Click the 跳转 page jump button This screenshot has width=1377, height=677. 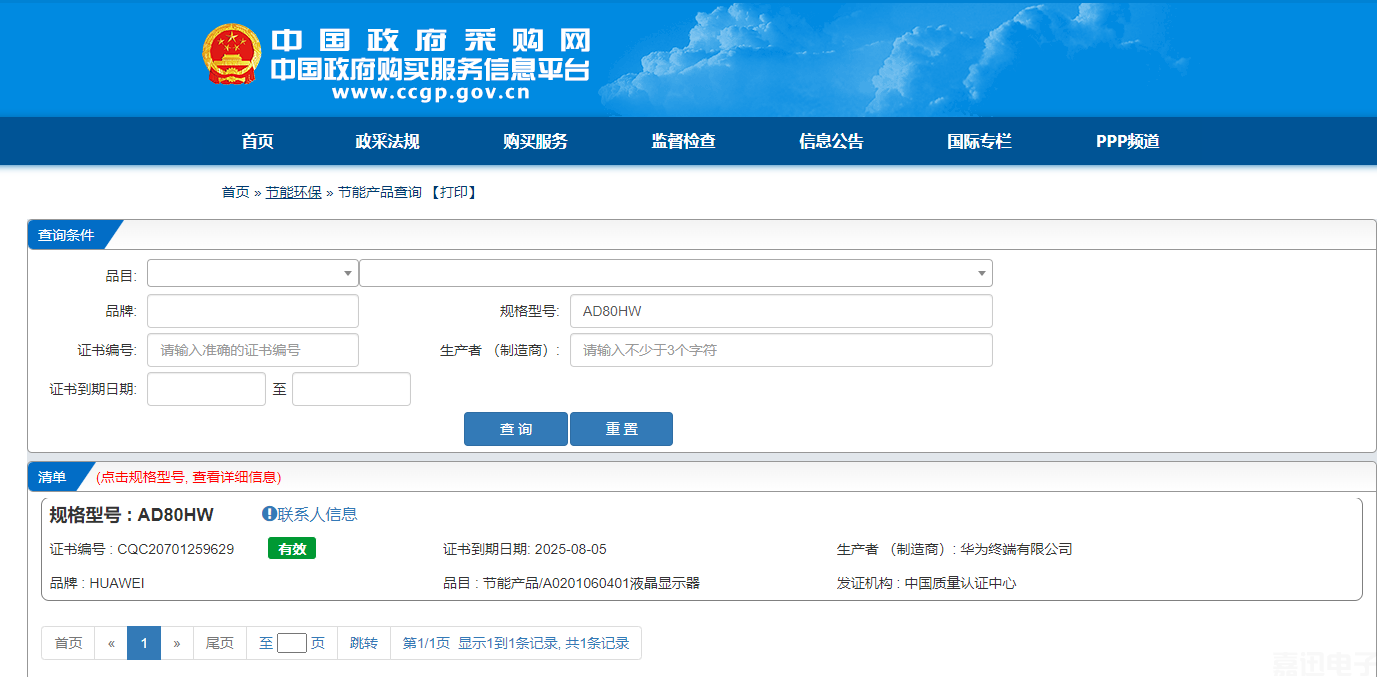[364, 643]
